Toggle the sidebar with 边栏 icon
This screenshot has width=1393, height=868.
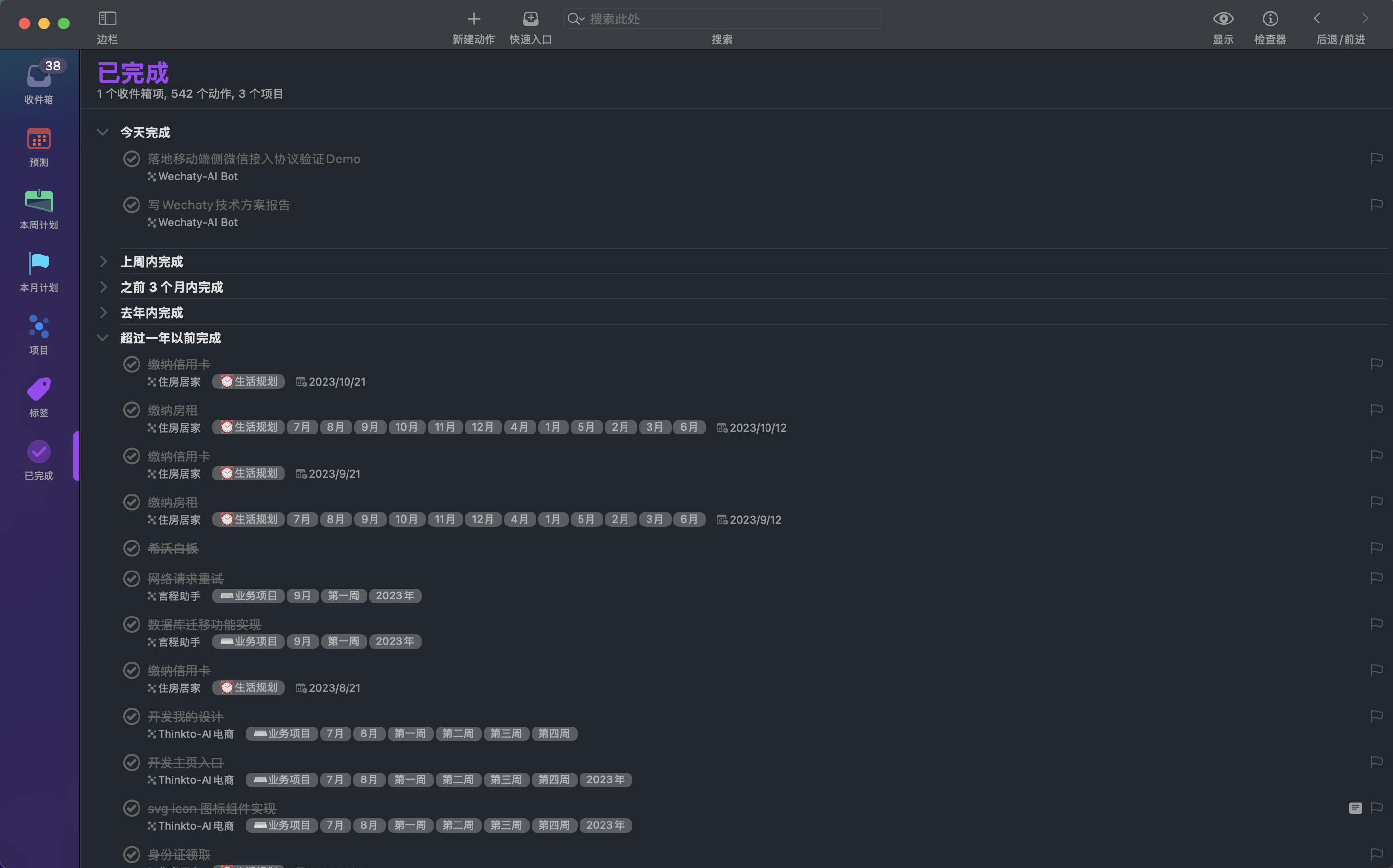tap(107, 19)
